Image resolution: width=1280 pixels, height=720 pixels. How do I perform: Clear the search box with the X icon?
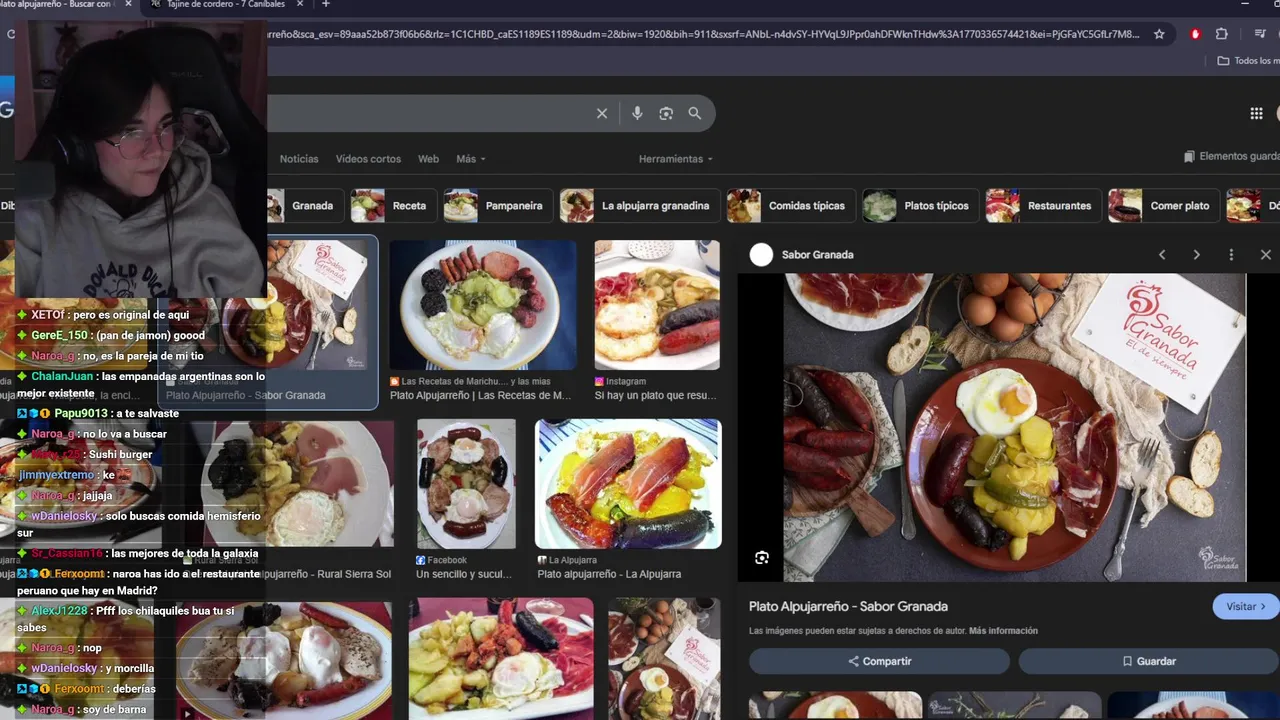coord(602,114)
